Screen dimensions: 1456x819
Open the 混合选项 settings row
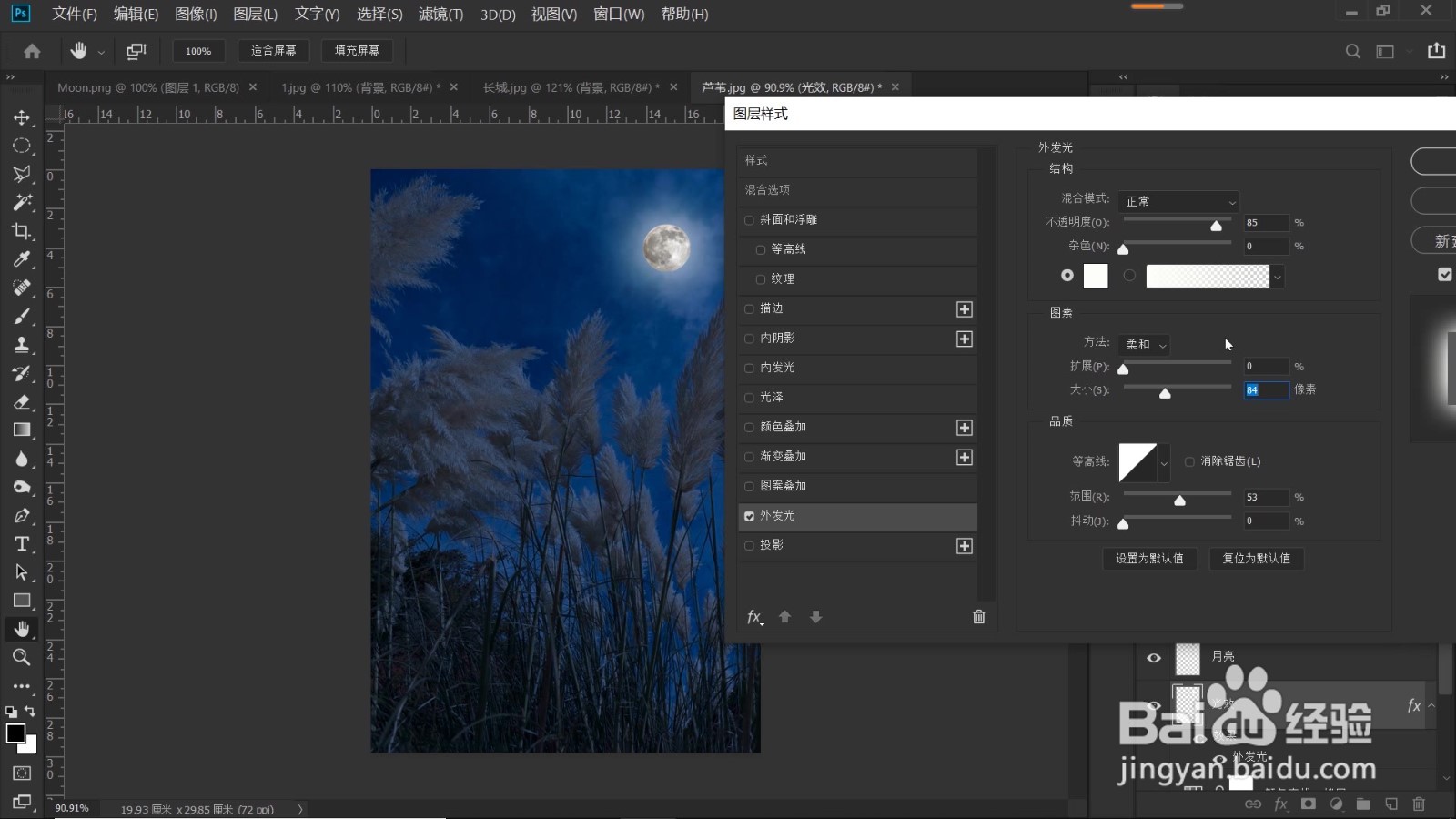[857, 190]
